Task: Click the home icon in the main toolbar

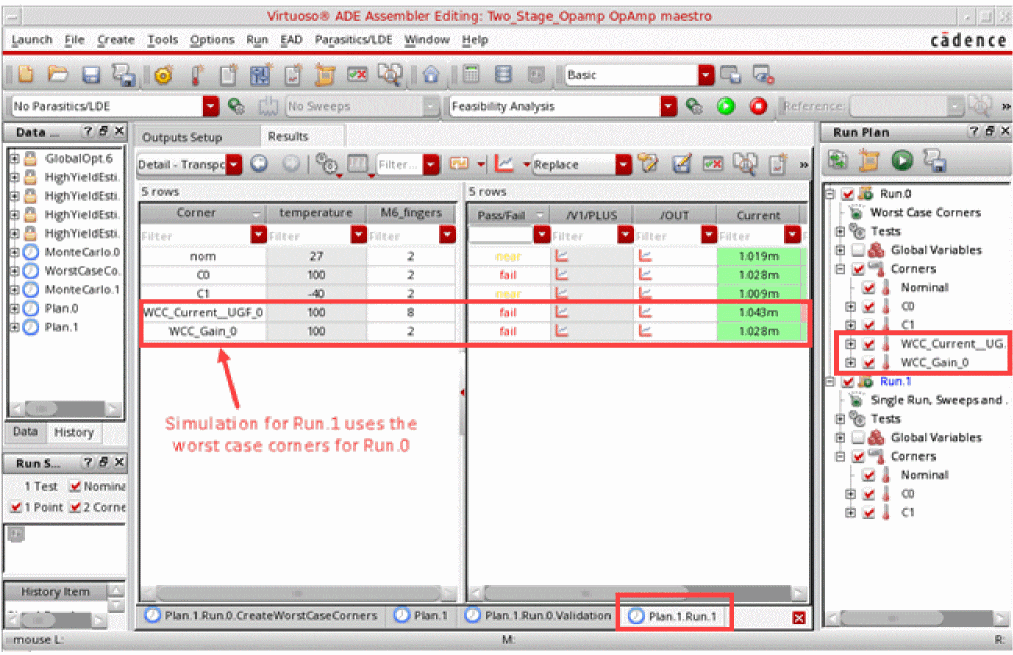Action: click(x=430, y=75)
